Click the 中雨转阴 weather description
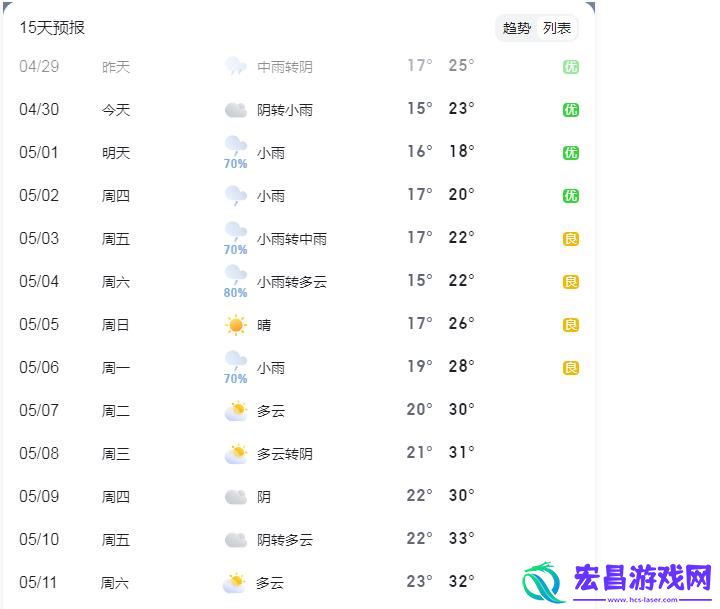Image resolution: width=720 pixels, height=609 pixels. tap(285, 67)
